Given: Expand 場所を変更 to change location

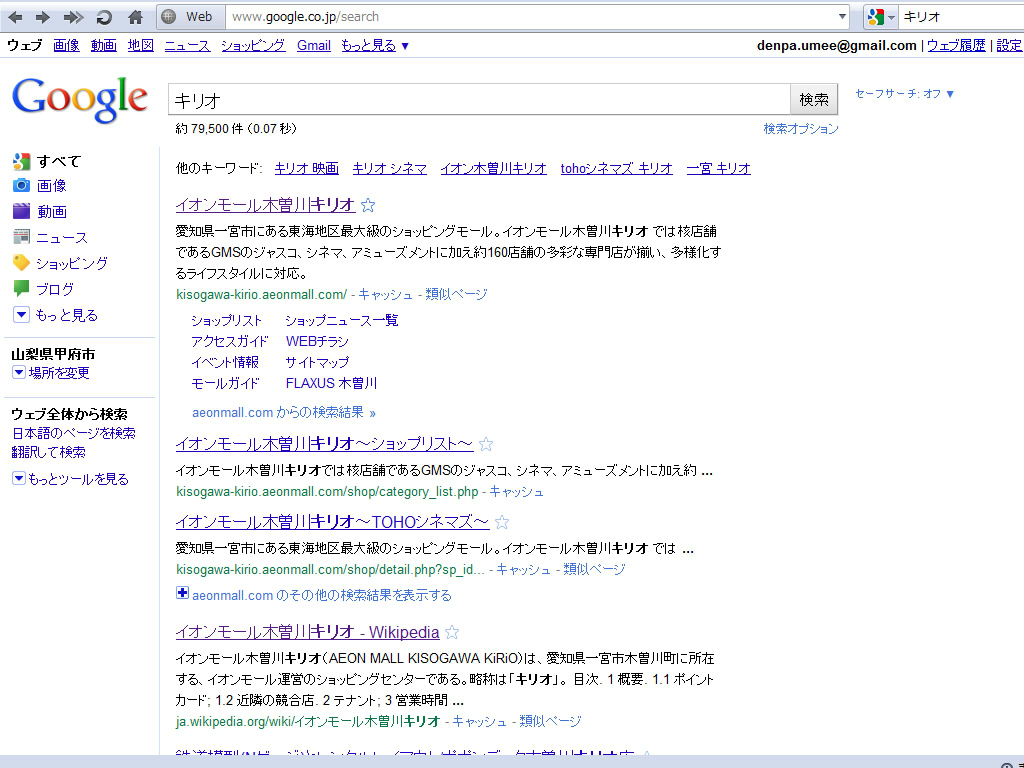Looking at the screenshot, I should pyautogui.click(x=51, y=373).
